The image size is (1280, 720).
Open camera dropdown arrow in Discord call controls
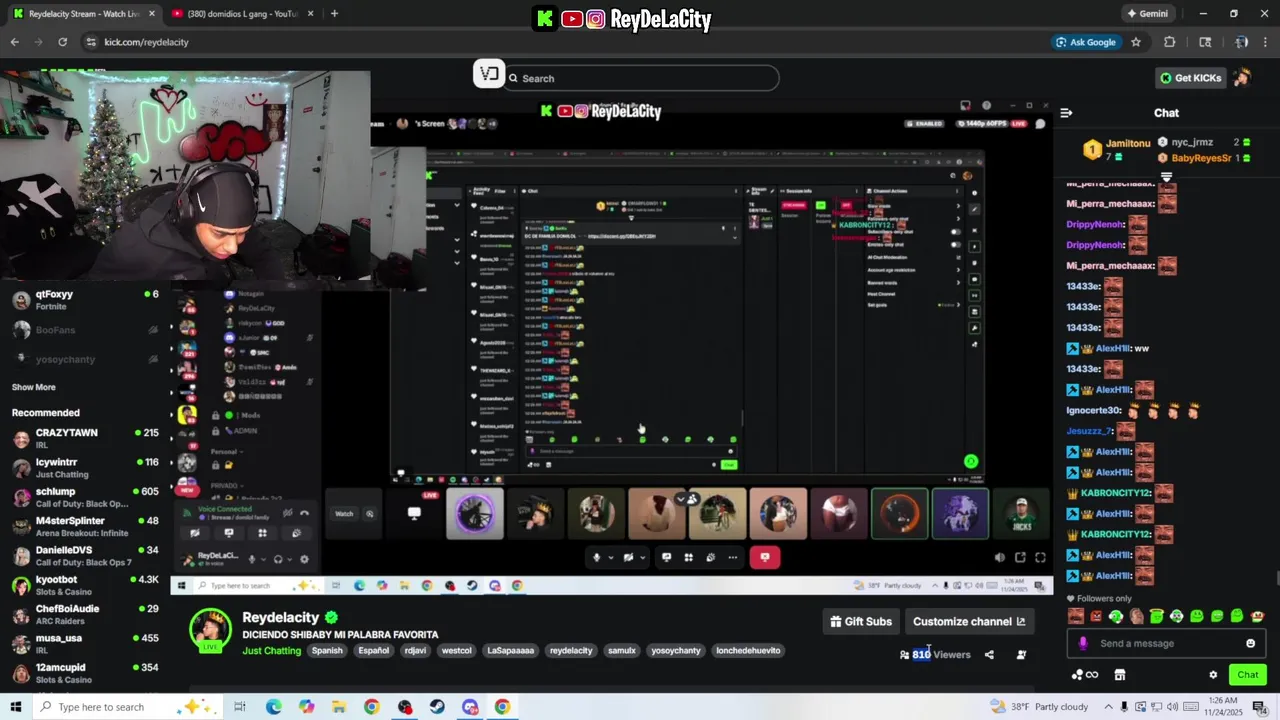pos(642,558)
